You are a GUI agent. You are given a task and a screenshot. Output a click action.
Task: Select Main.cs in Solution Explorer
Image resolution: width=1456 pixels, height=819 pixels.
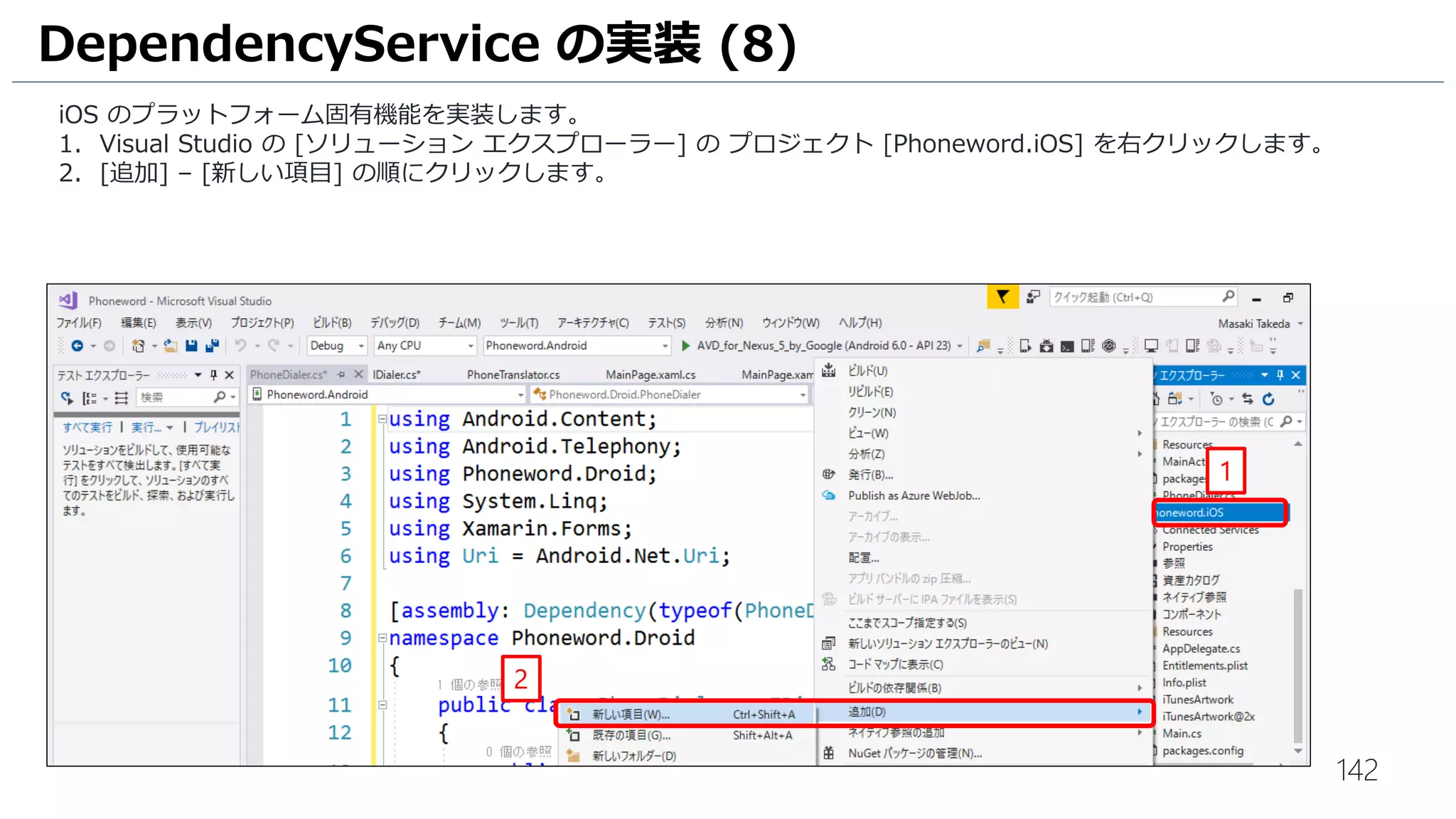tap(1182, 733)
